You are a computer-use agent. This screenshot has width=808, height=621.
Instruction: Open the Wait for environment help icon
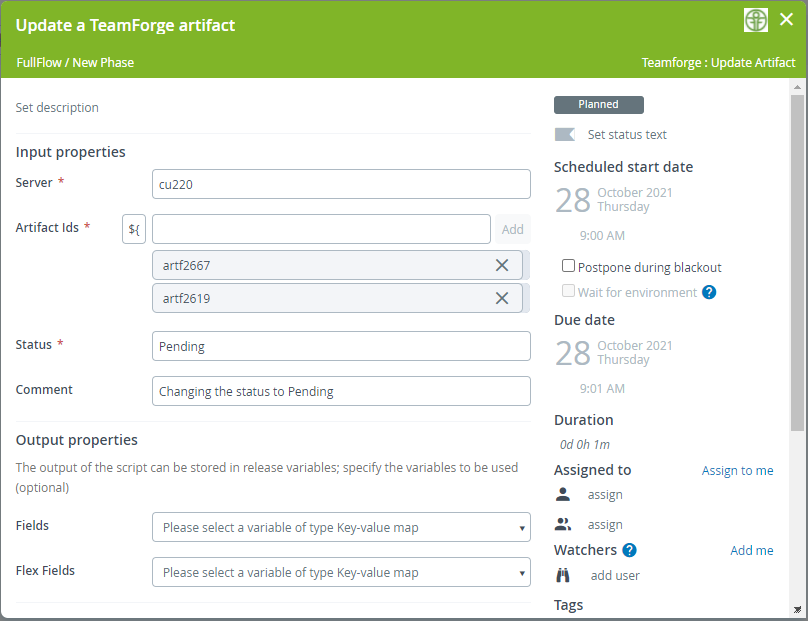709,292
